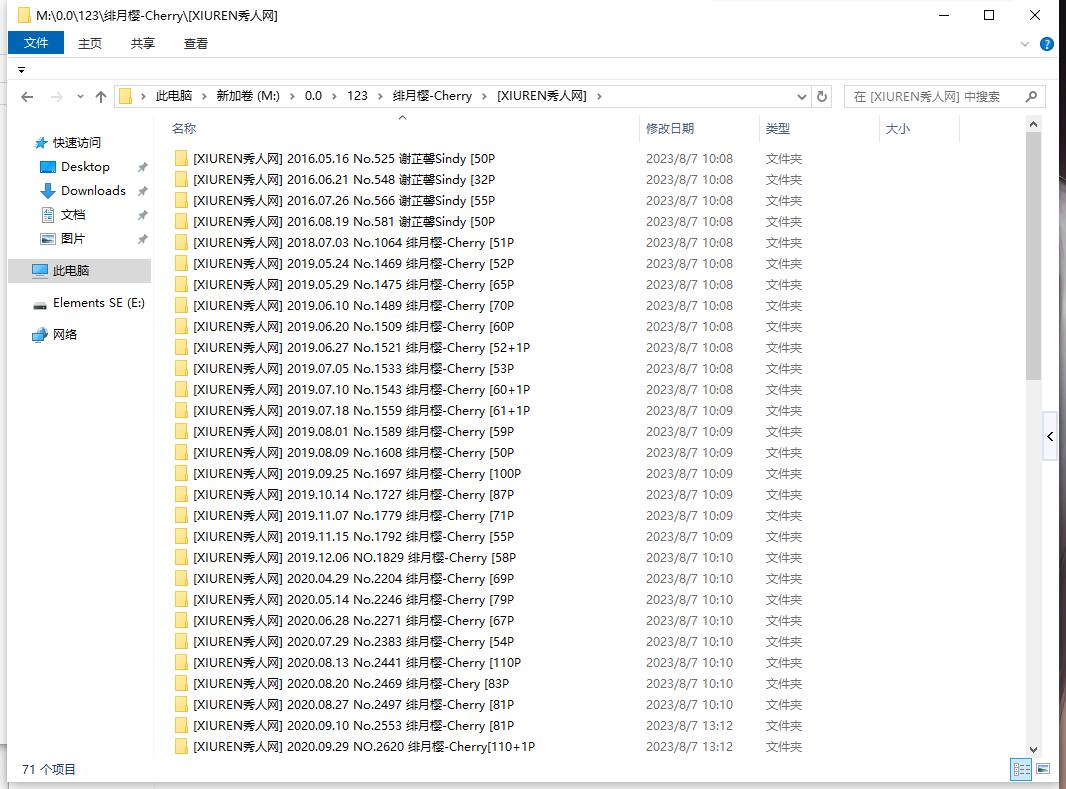1066x789 pixels.
Task: Expand chevron after 123 in breadcrumb
Action: (x=379, y=97)
